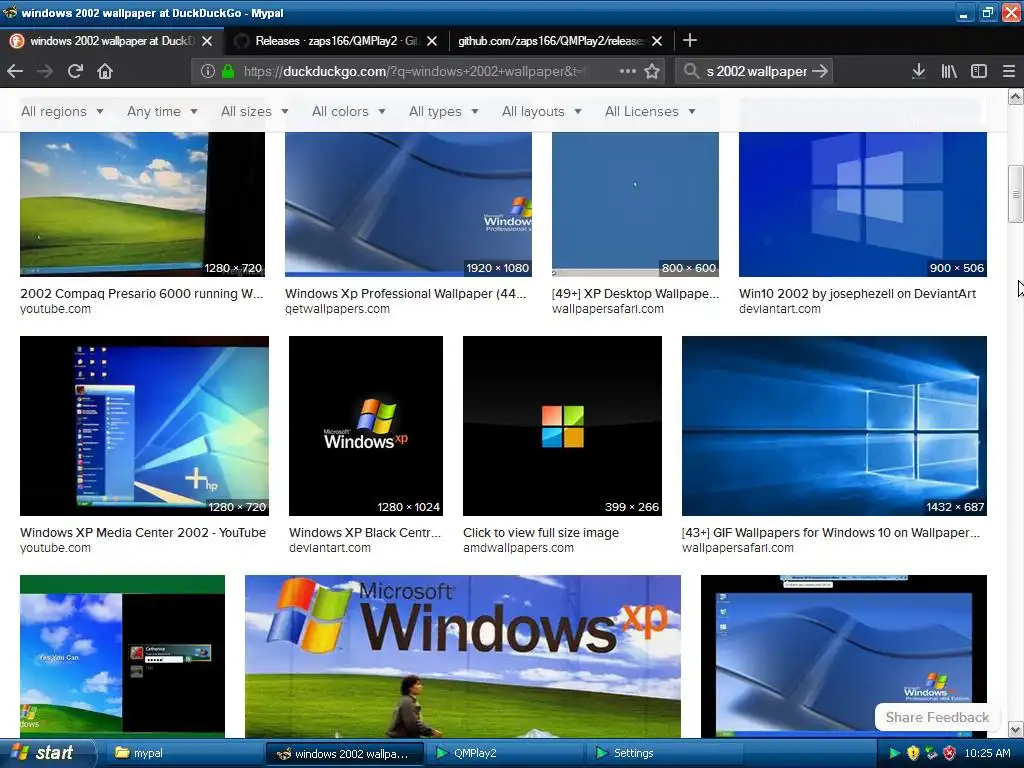
Task: Open GIF Wallpapers for Windows 10 title
Action: coord(831,533)
